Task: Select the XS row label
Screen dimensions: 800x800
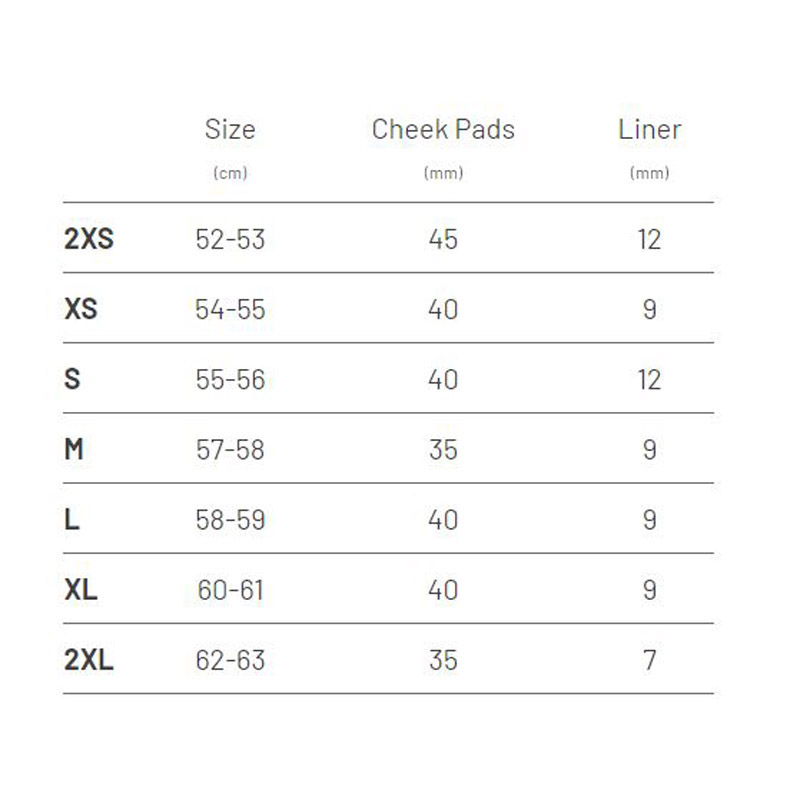Action: pos(81,310)
